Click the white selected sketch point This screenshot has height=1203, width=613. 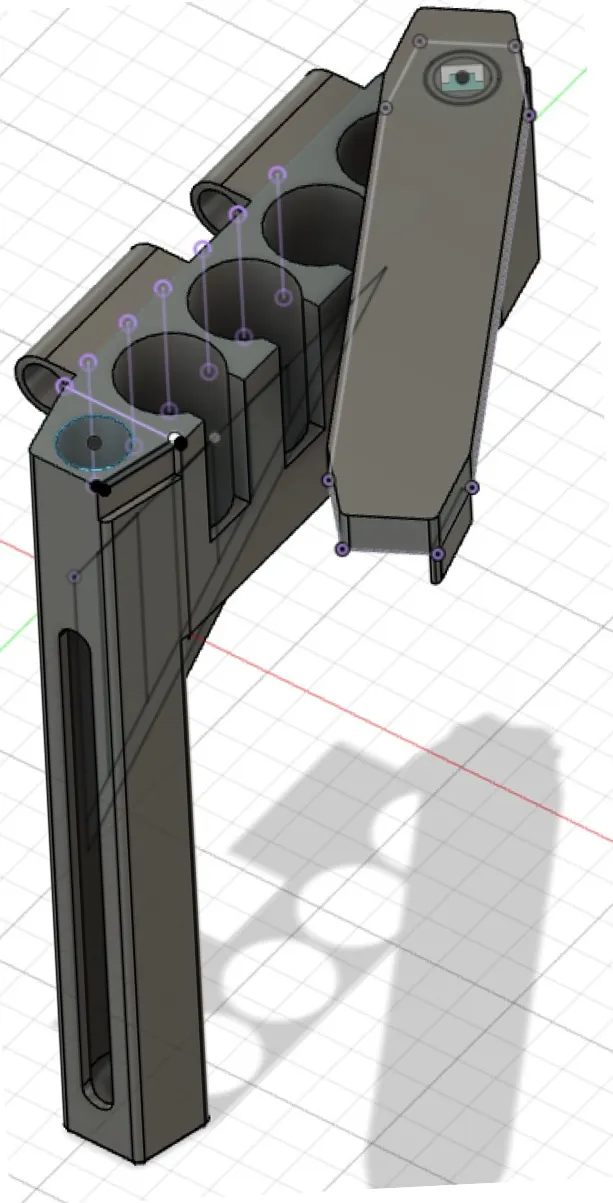pyautogui.click(x=176, y=438)
